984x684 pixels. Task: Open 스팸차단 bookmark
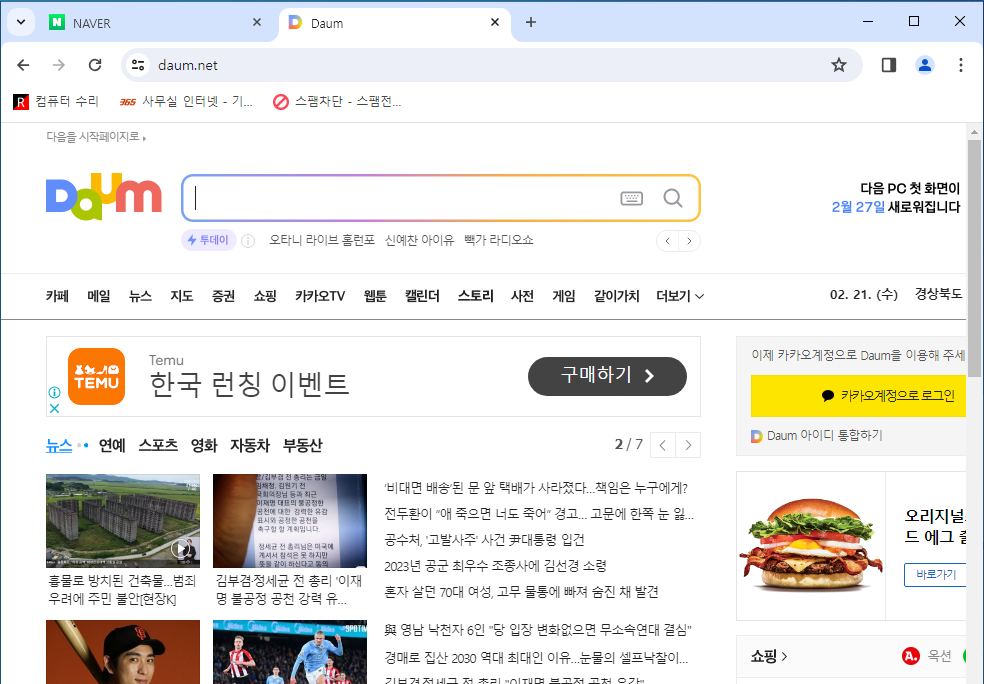tap(338, 102)
